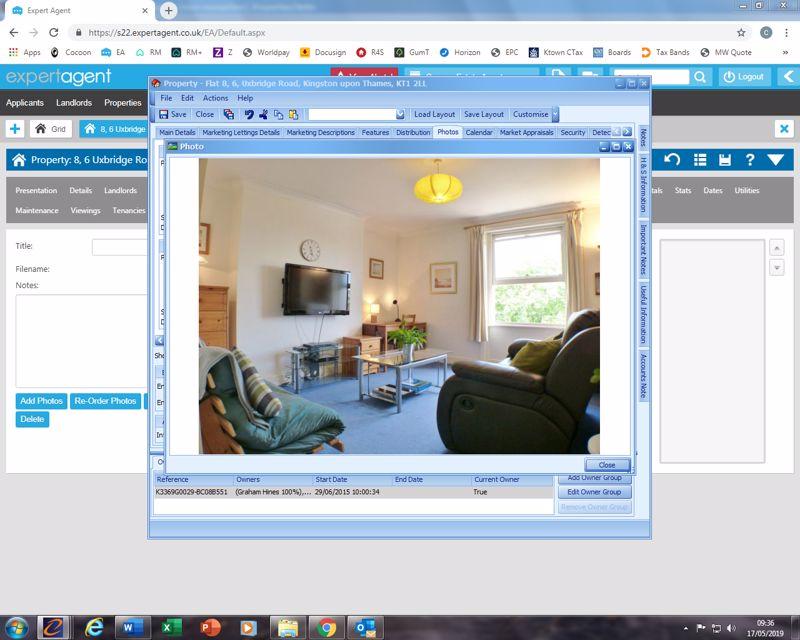Viewport: 800px width, 640px height.
Task: Click the Grid tab with house icon
Action: 51,129
